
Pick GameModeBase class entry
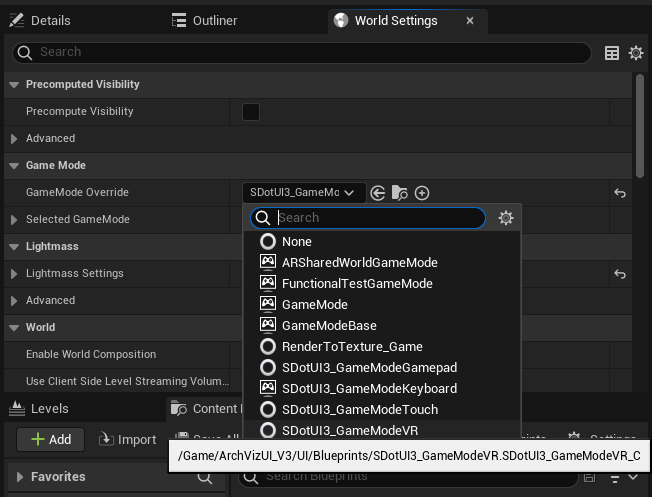(x=381, y=326)
